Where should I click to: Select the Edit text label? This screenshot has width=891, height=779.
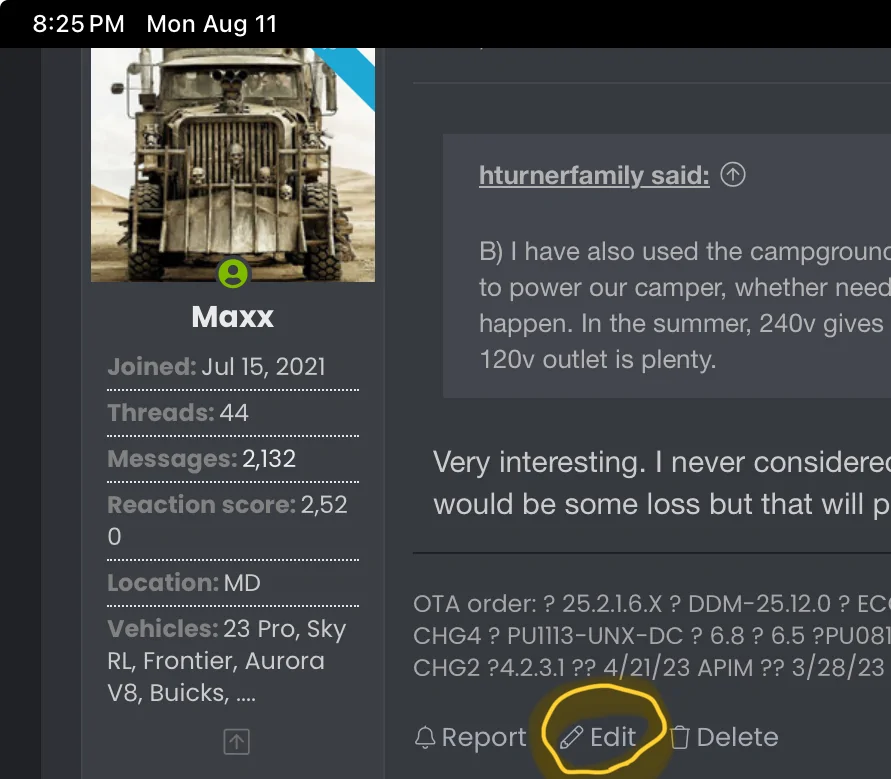tap(613, 737)
